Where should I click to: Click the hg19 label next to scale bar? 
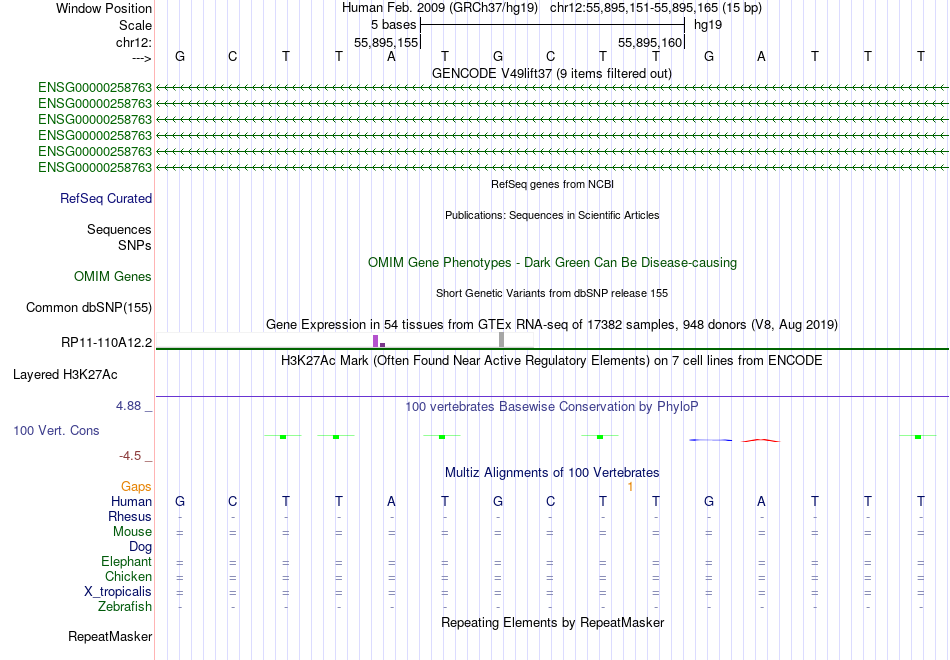pyautogui.click(x=708, y=25)
